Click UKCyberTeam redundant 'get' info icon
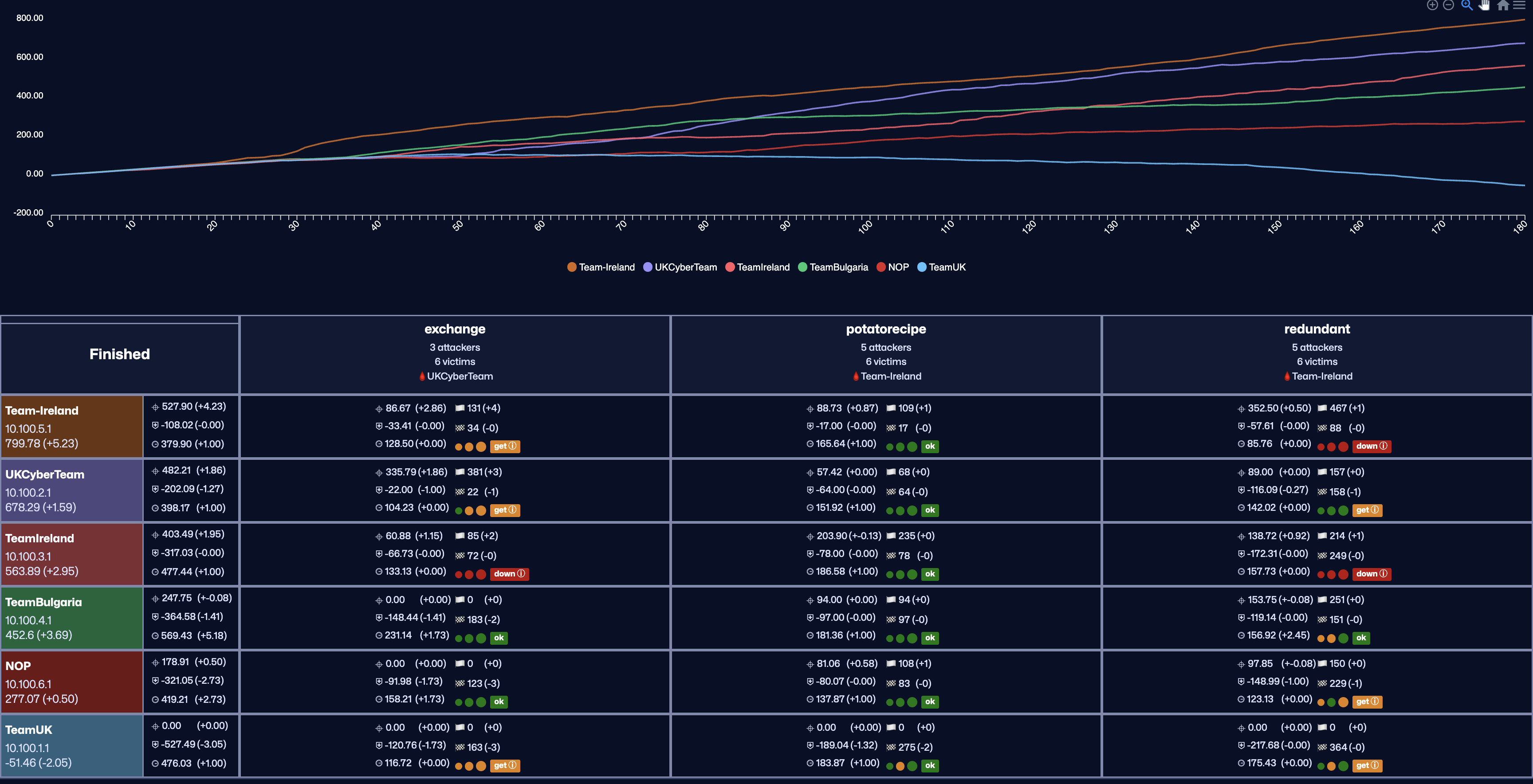This screenshot has width=1533, height=784. pyautogui.click(x=1375, y=510)
